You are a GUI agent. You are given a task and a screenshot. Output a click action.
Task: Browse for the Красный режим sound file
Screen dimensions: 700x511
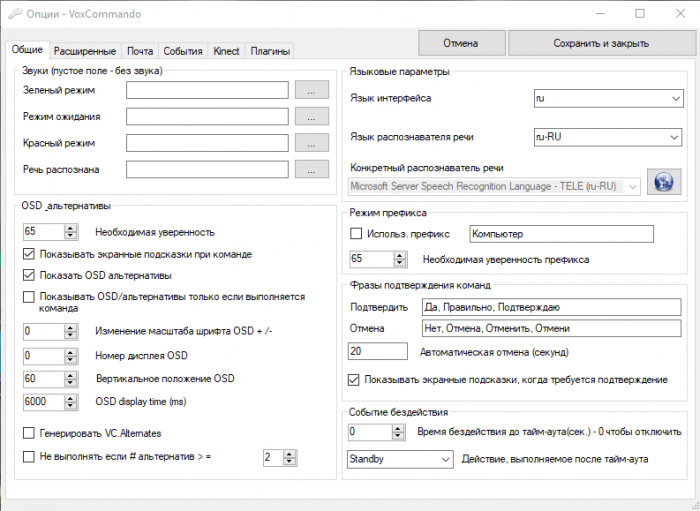(x=312, y=143)
